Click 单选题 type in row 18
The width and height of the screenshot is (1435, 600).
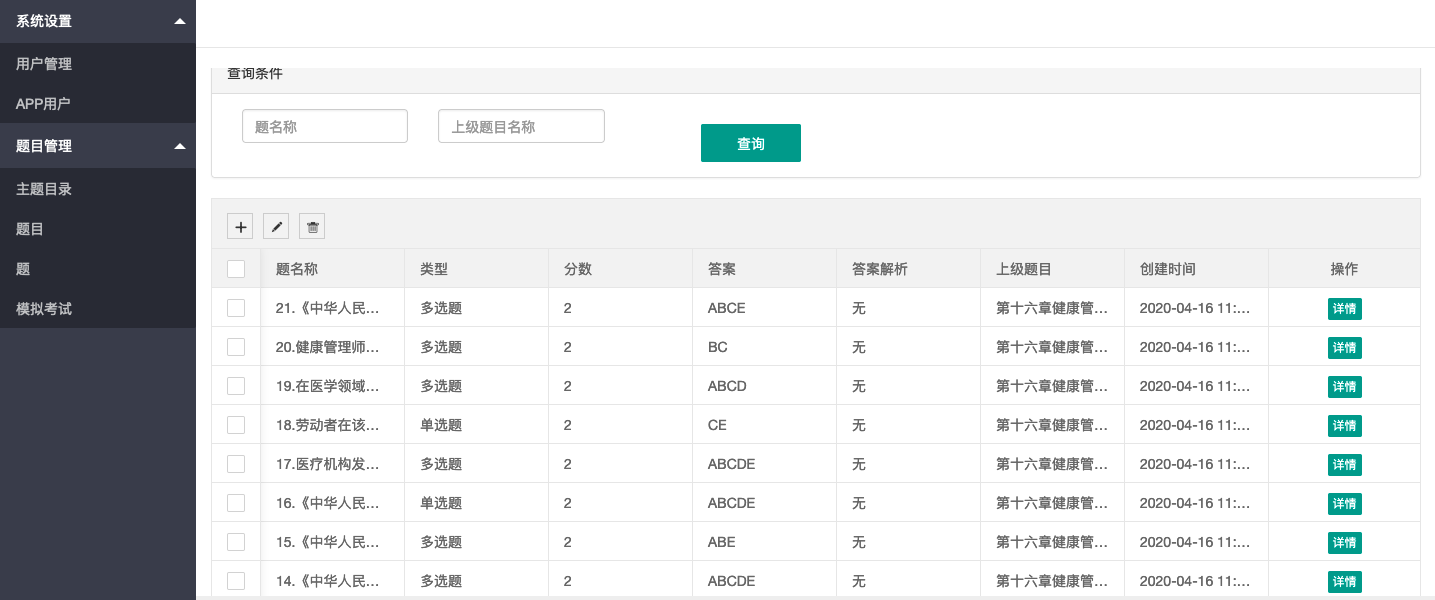pyautogui.click(x=441, y=425)
